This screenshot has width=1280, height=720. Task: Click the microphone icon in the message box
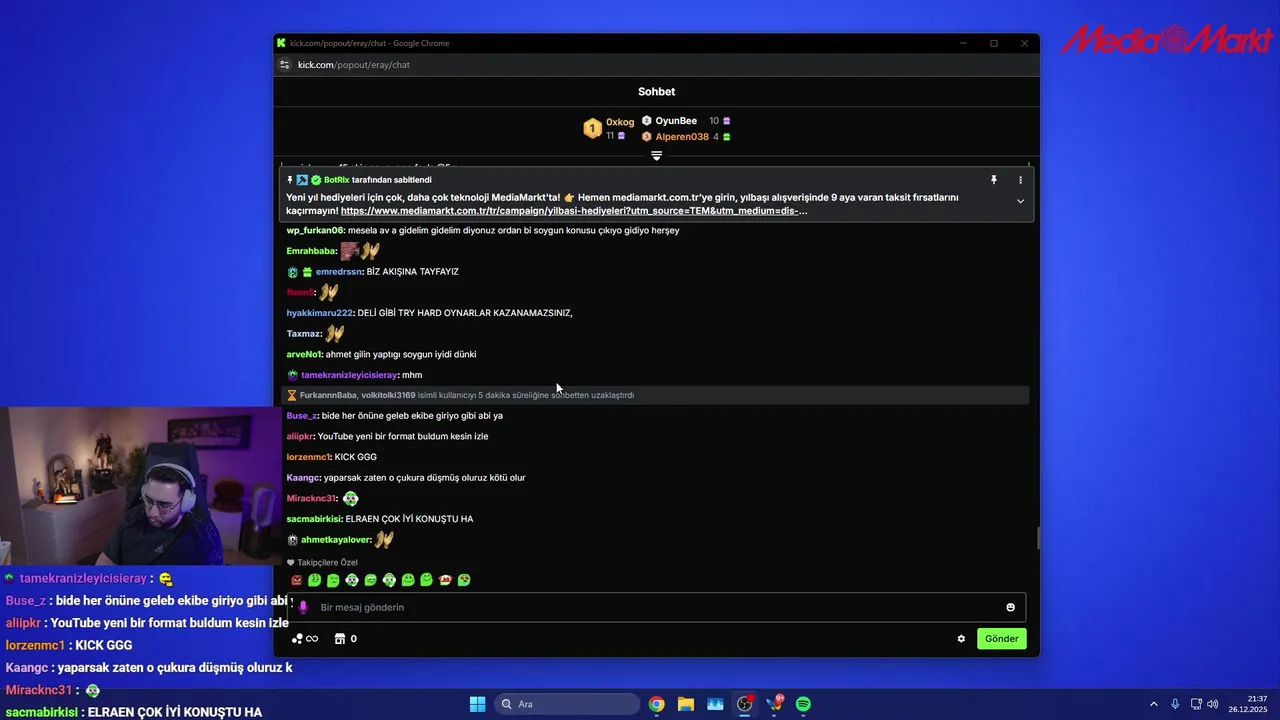pos(303,607)
